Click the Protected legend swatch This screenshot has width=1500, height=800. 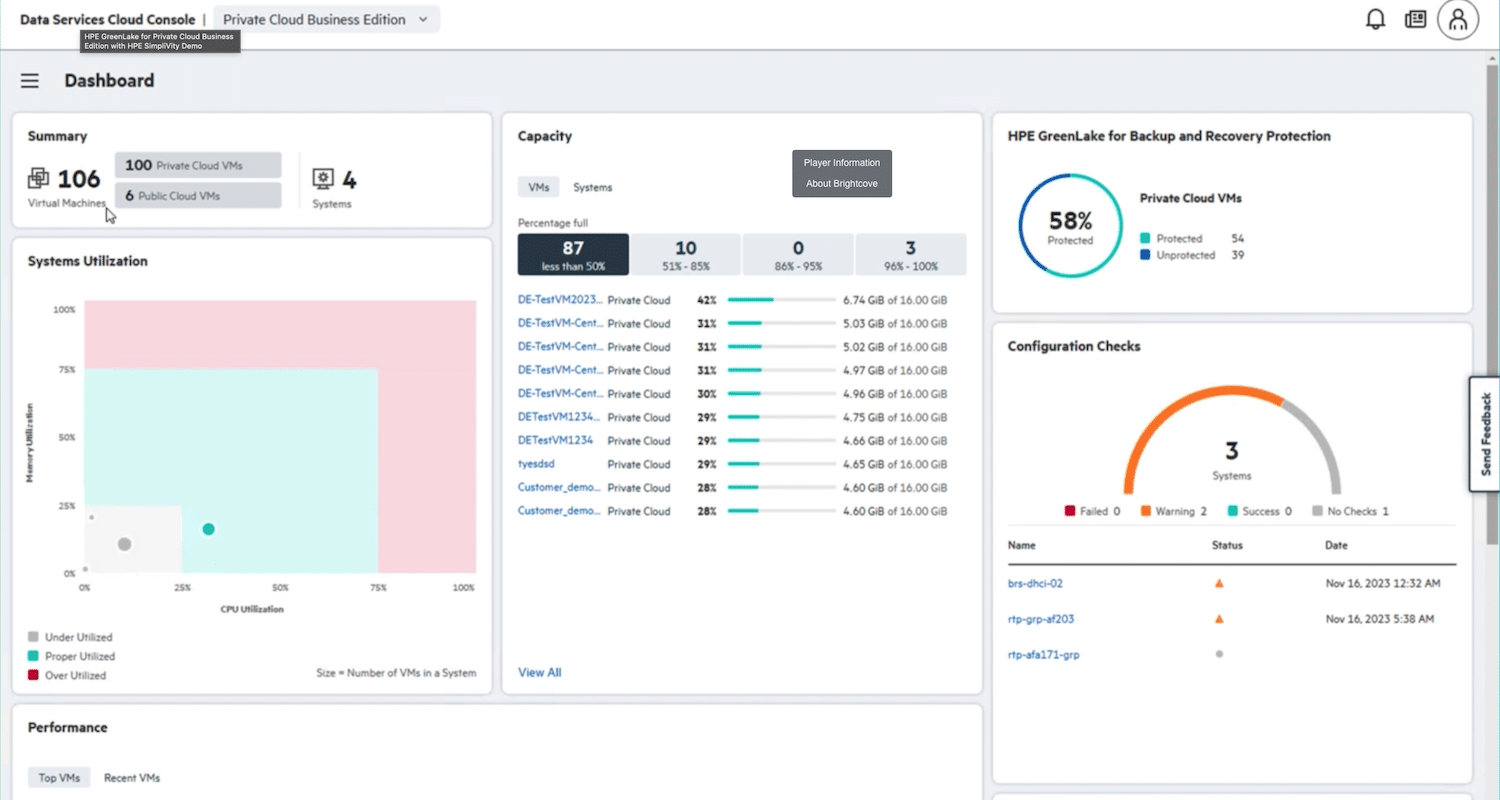coord(1145,238)
